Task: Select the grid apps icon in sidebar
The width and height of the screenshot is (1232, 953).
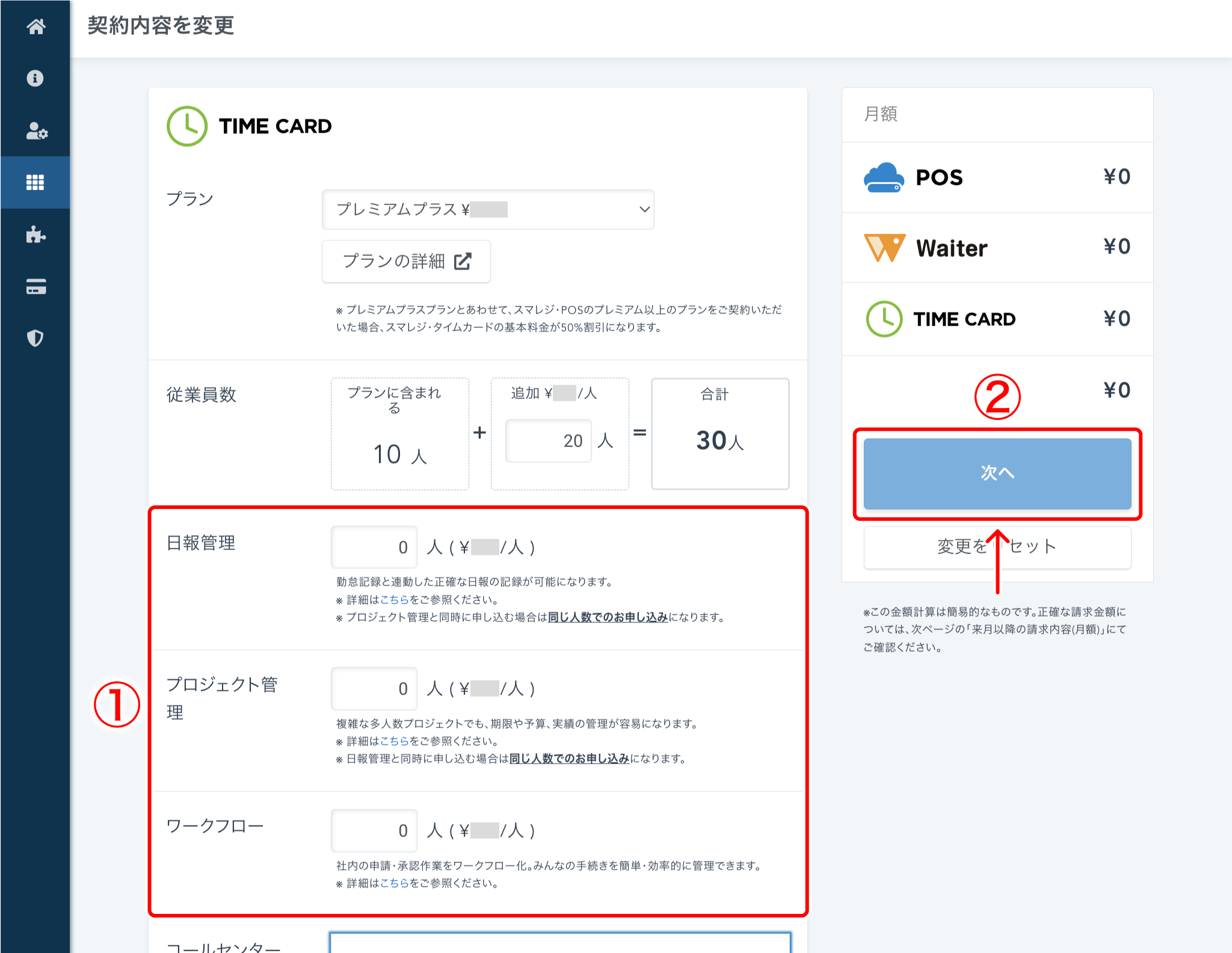Action: [x=35, y=182]
